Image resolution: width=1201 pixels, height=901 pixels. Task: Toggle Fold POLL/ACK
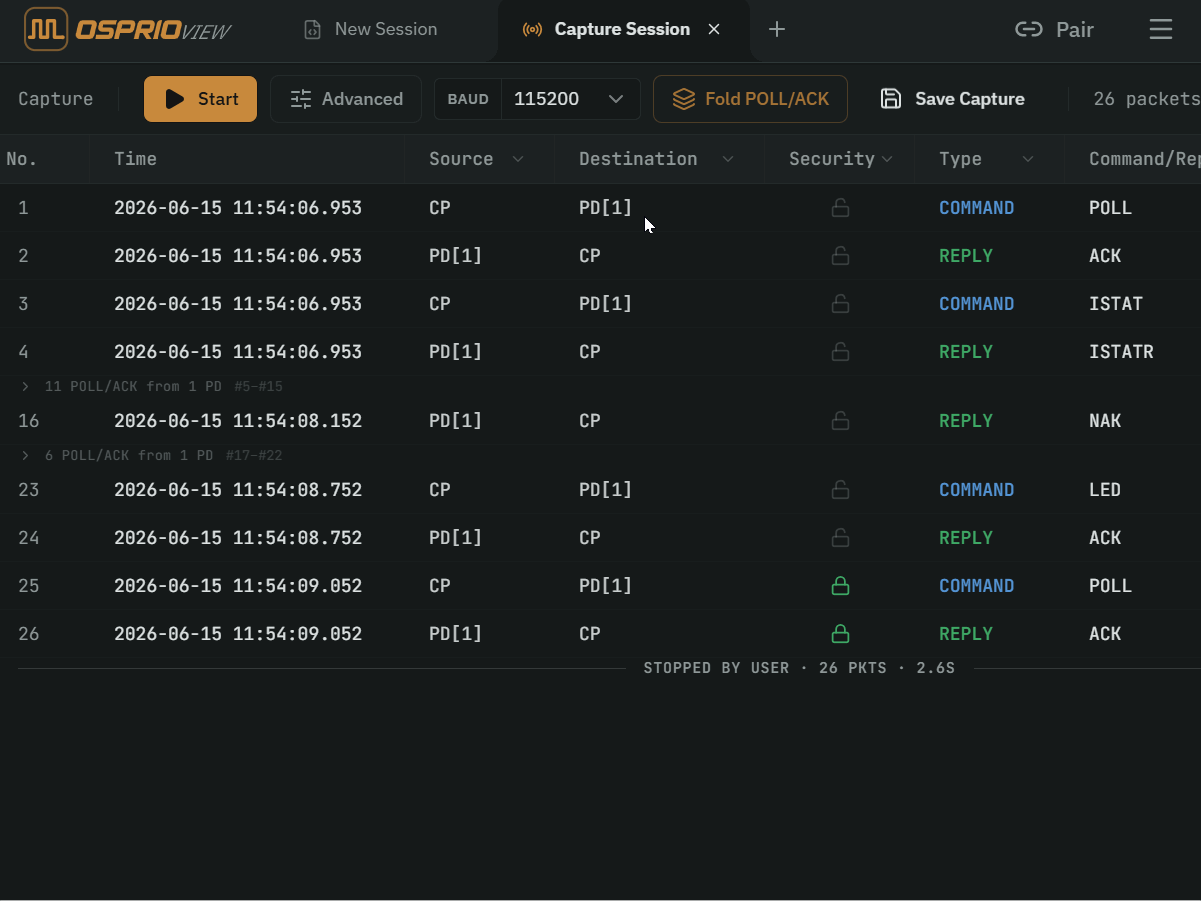[750, 99]
